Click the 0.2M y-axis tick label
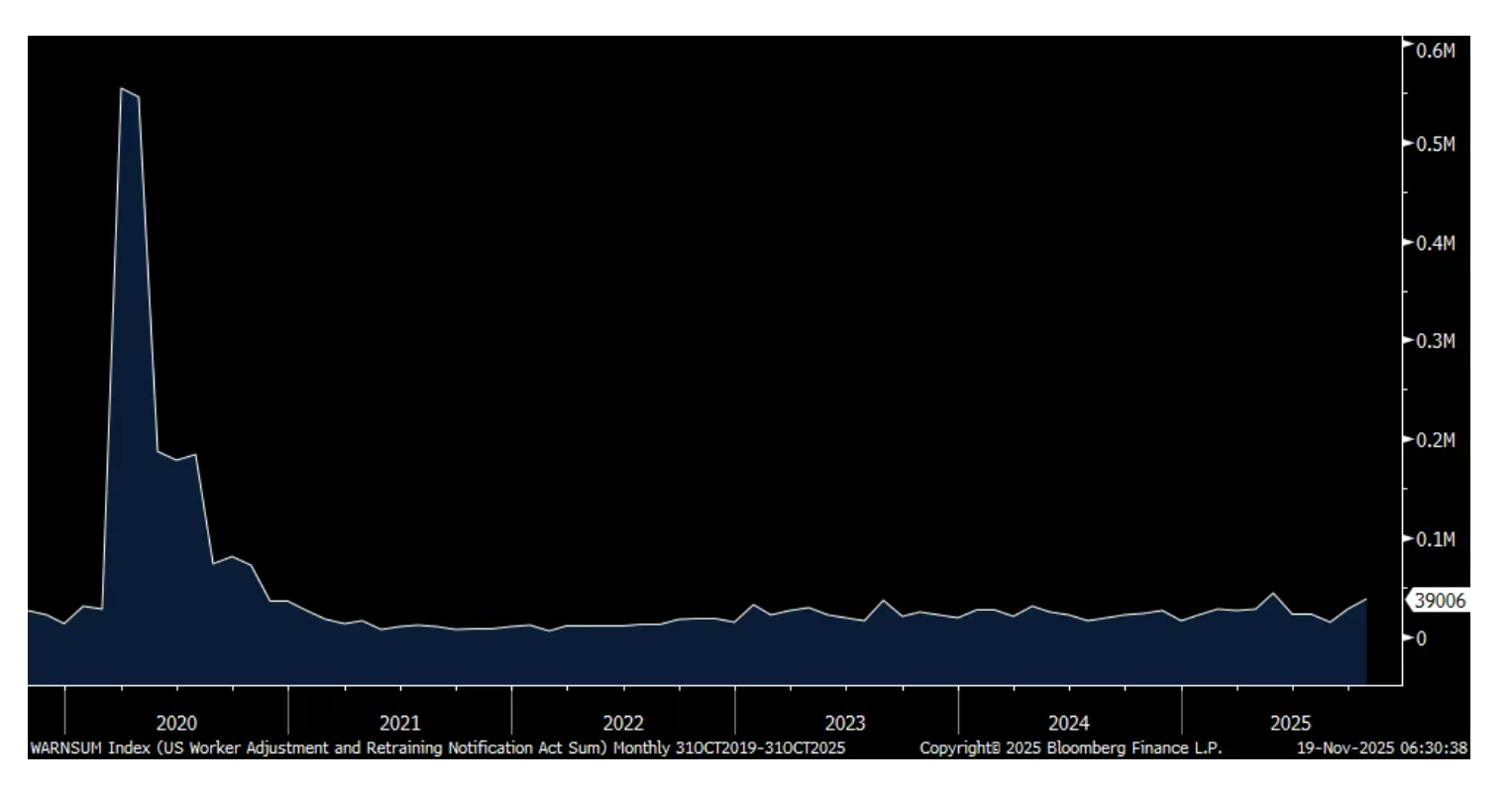1512x799 pixels. click(x=1435, y=440)
